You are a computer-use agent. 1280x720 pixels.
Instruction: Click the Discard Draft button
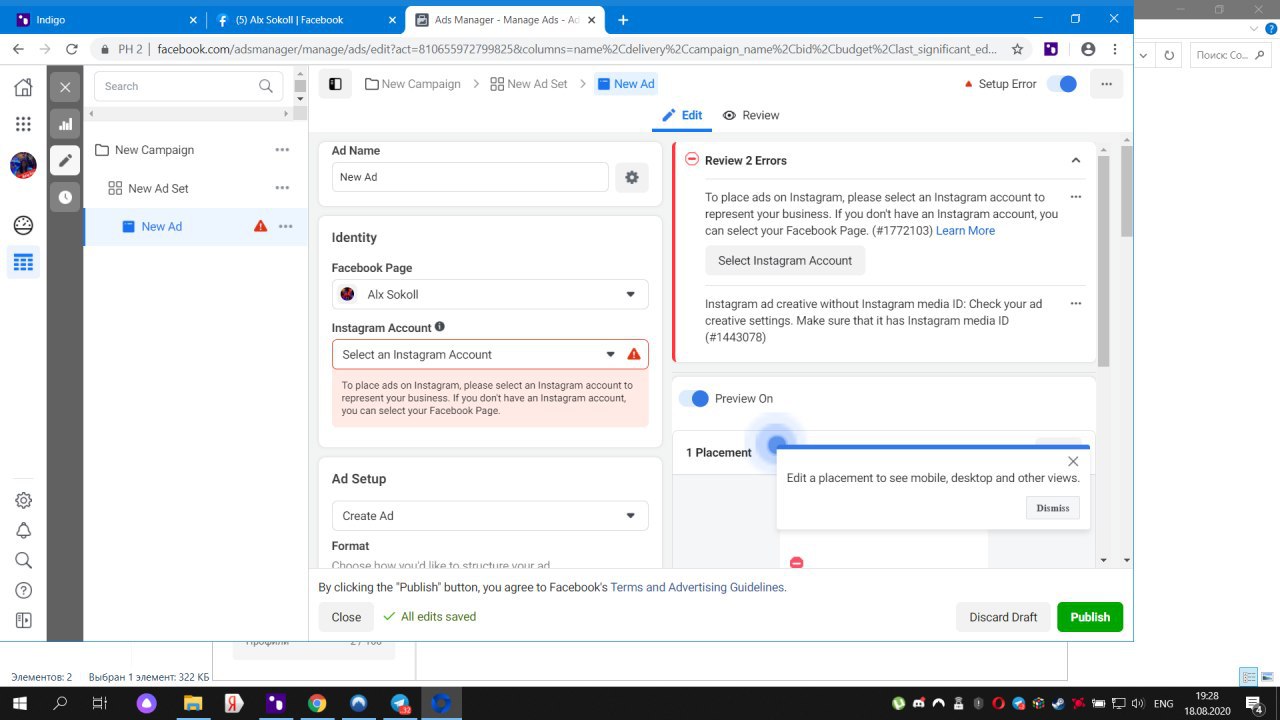coord(1003,617)
